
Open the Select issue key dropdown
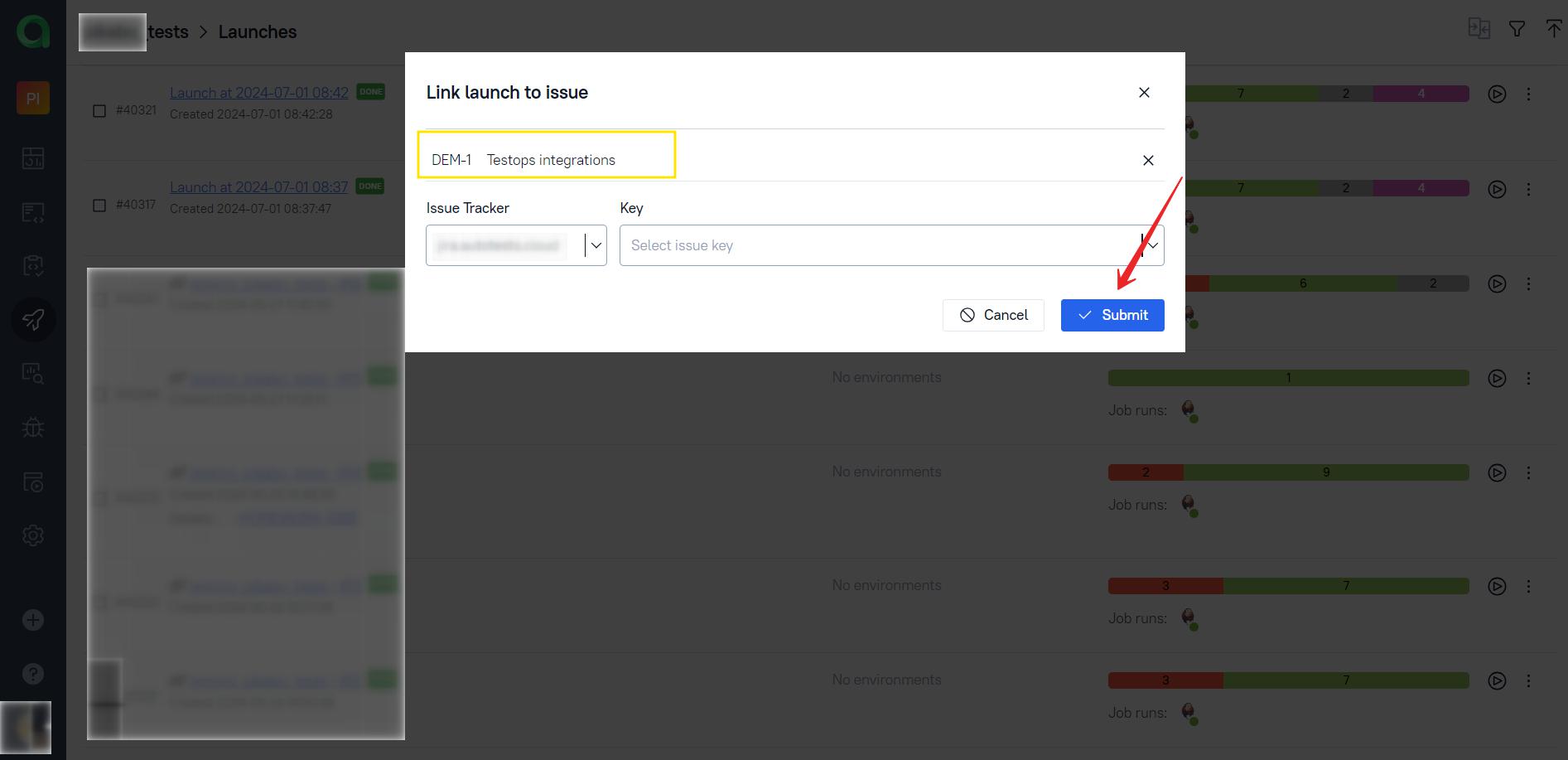point(891,245)
